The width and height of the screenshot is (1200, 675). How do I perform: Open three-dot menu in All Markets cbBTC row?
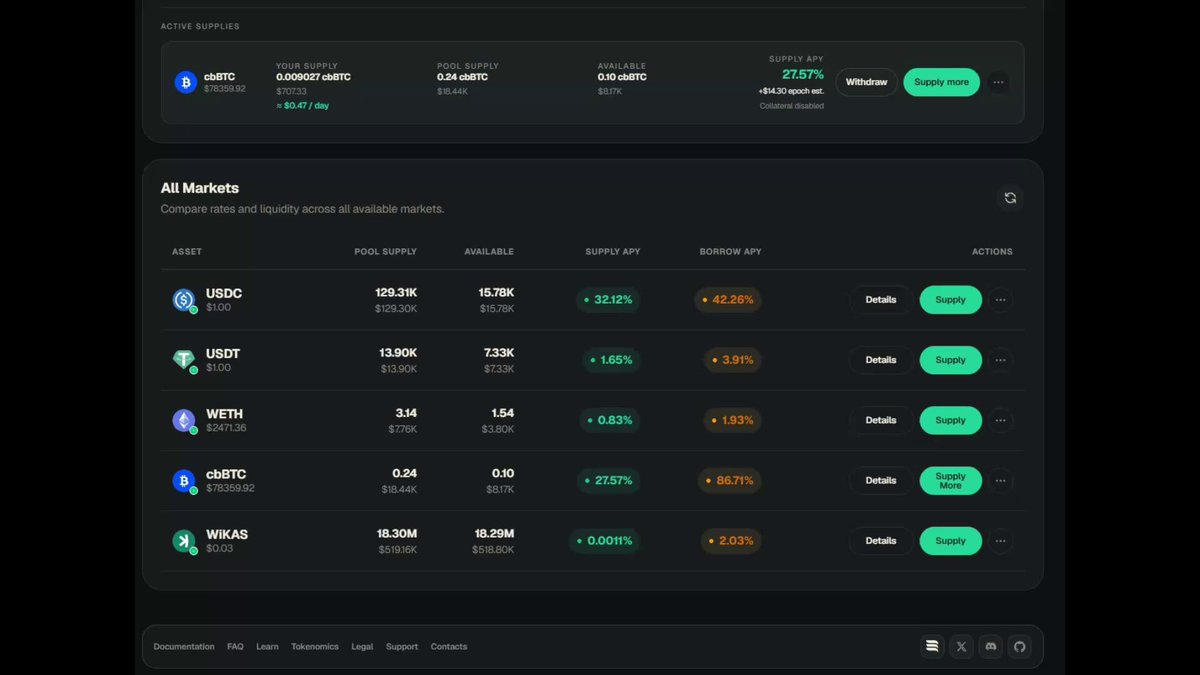click(1000, 481)
